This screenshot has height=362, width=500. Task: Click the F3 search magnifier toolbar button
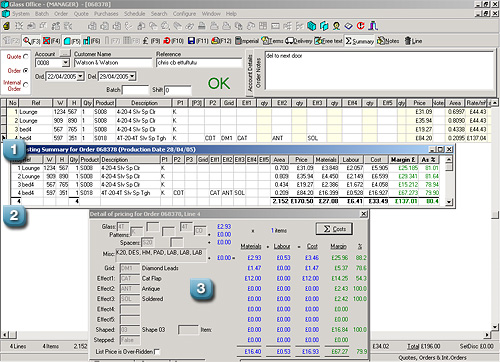(x=31, y=41)
